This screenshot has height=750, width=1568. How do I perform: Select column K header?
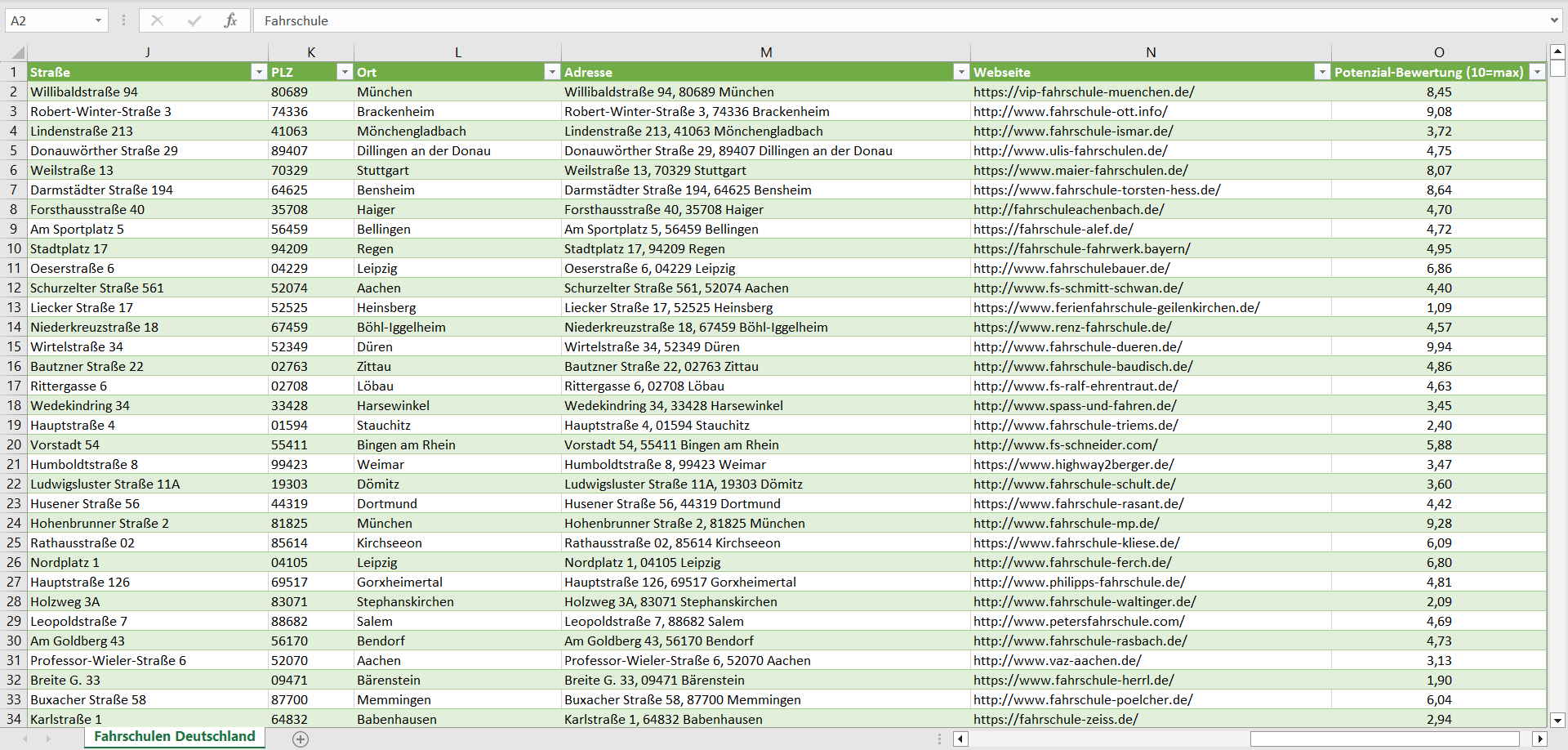click(311, 52)
